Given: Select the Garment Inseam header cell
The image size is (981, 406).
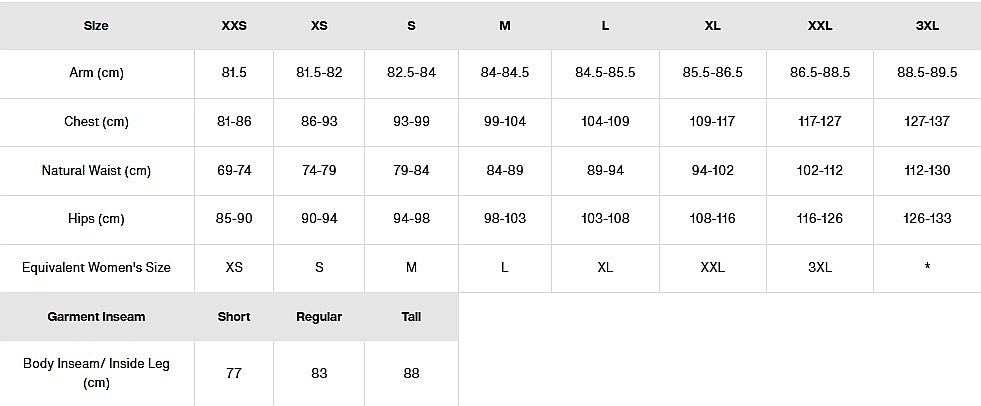Looking at the screenshot, I should [x=96, y=316].
